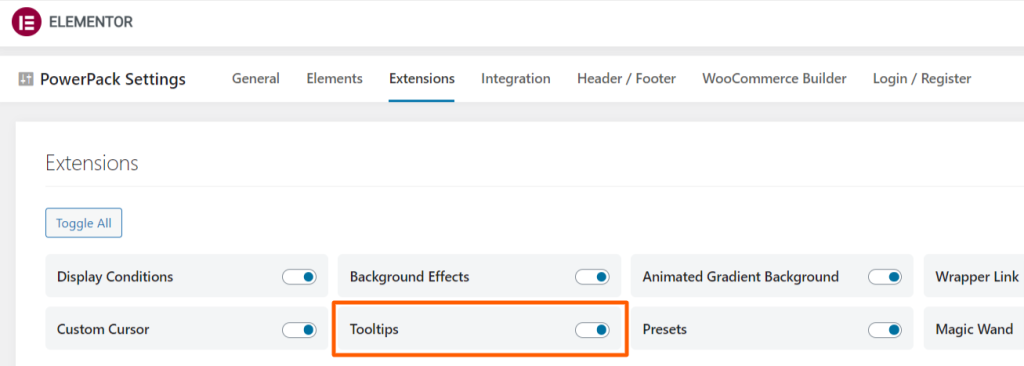Click the Magic Wand extension card
Image resolution: width=1024 pixels, height=366 pixels.
coord(974,329)
